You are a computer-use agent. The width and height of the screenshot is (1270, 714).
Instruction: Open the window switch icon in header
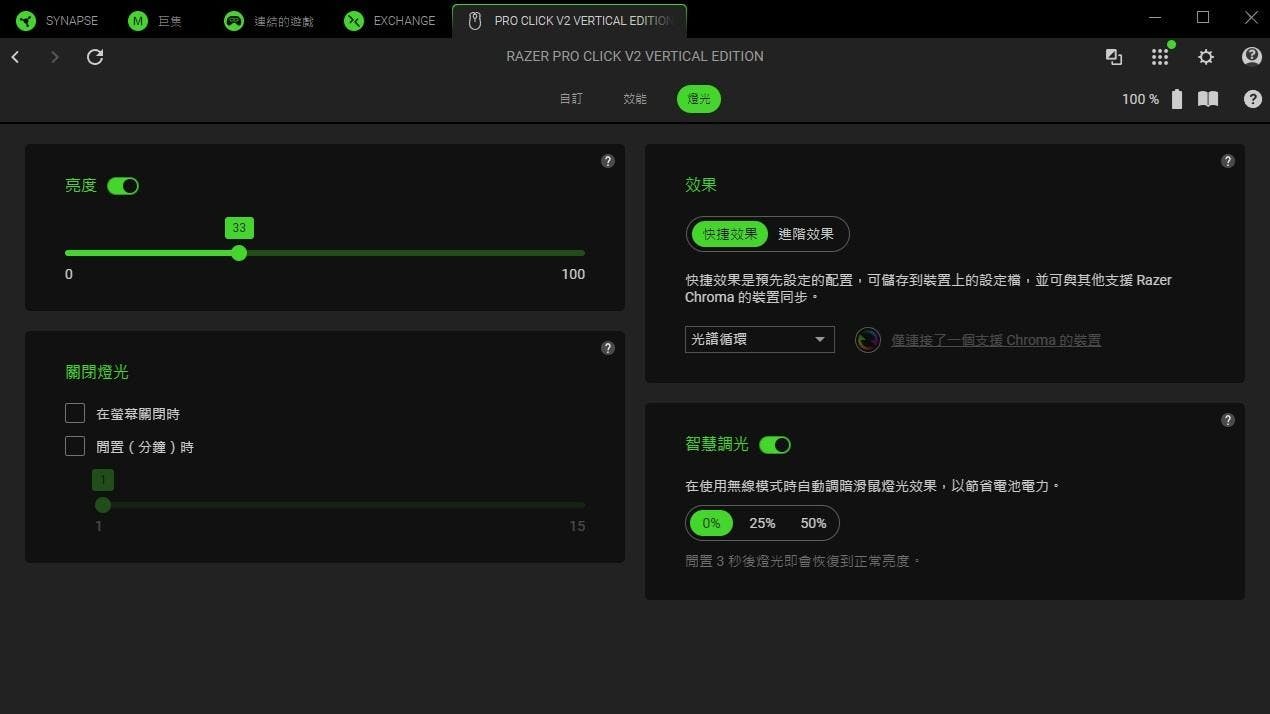point(1114,57)
